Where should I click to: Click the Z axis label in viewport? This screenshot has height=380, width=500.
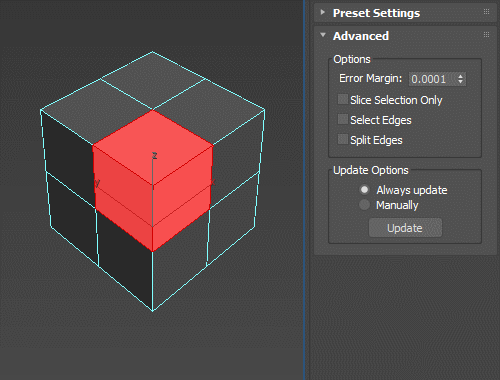[154, 155]
